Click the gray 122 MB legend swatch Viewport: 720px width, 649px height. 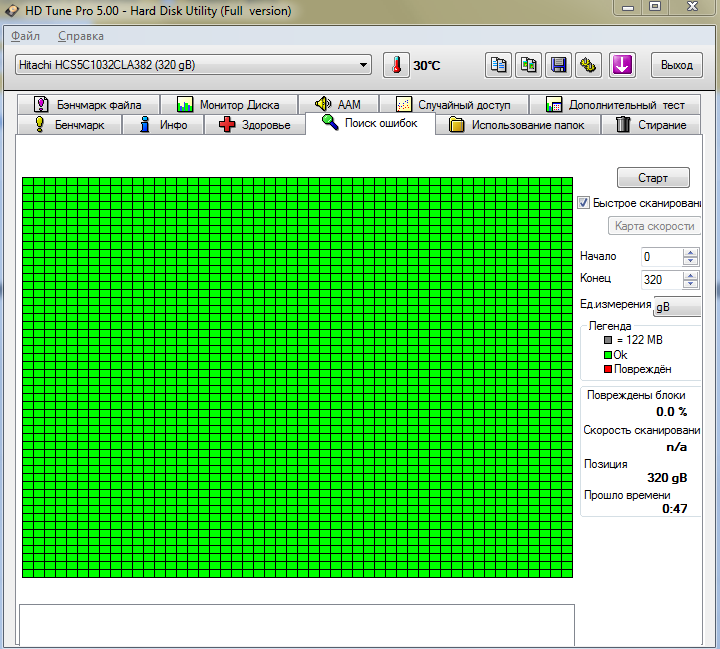(x=608, y=340)
